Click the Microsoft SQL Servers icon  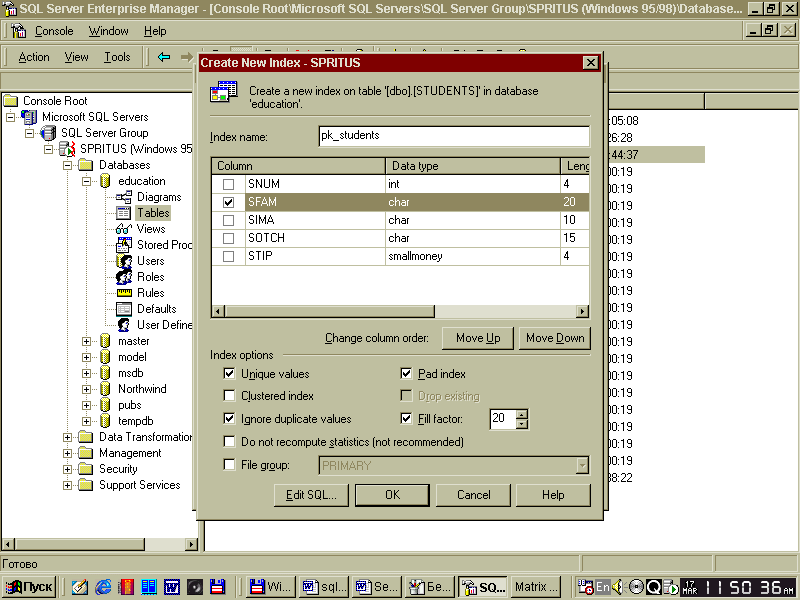pyautogui.click(x=29, y=117)
